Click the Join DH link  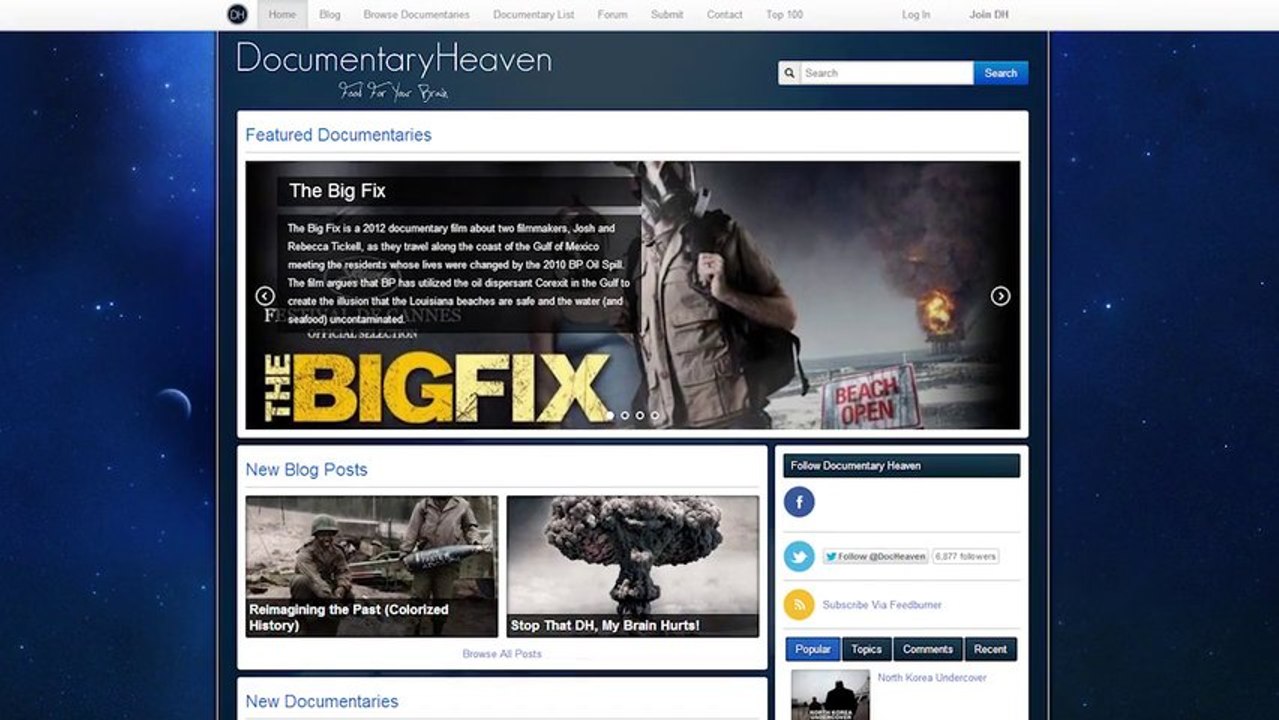[989, 15]
